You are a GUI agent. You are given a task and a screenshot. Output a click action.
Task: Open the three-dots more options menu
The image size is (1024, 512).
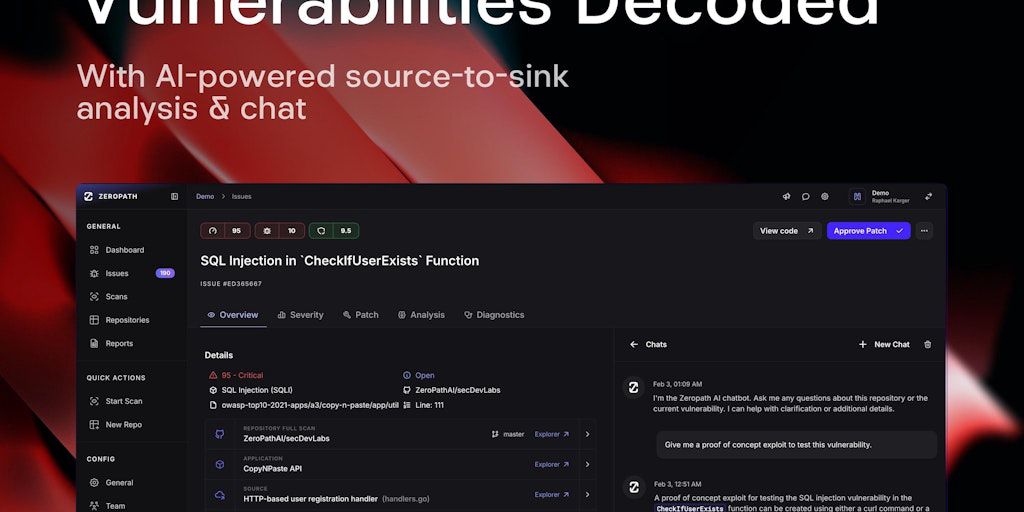tap(923, 231)
